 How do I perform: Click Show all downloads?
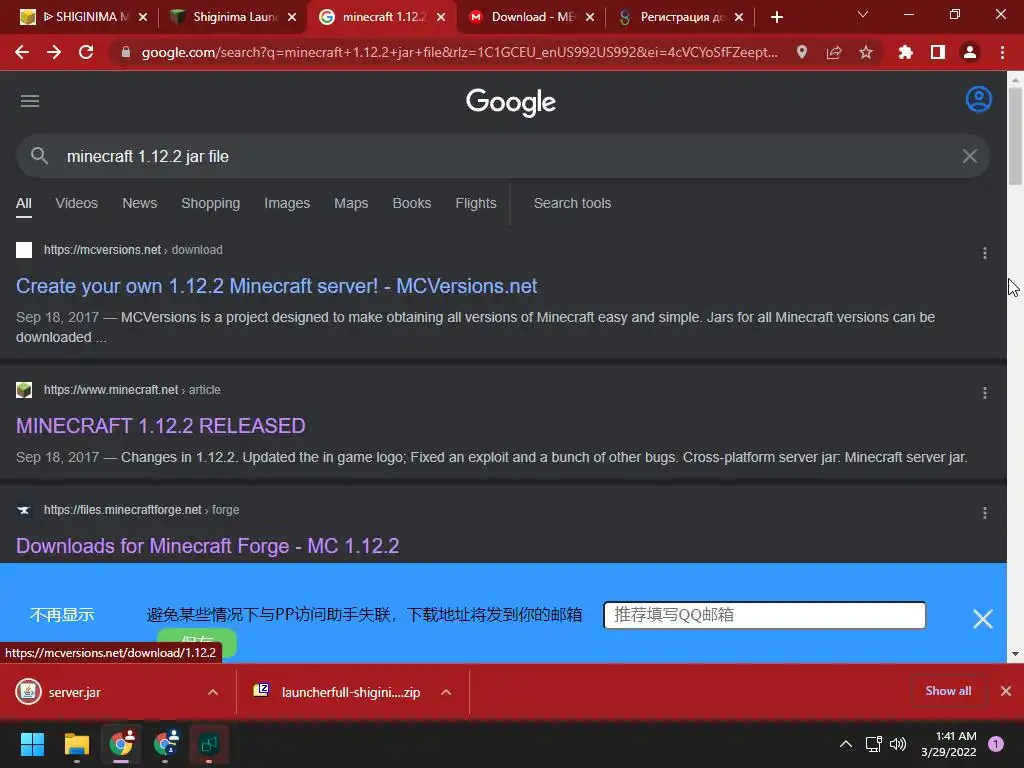point(948,691)
